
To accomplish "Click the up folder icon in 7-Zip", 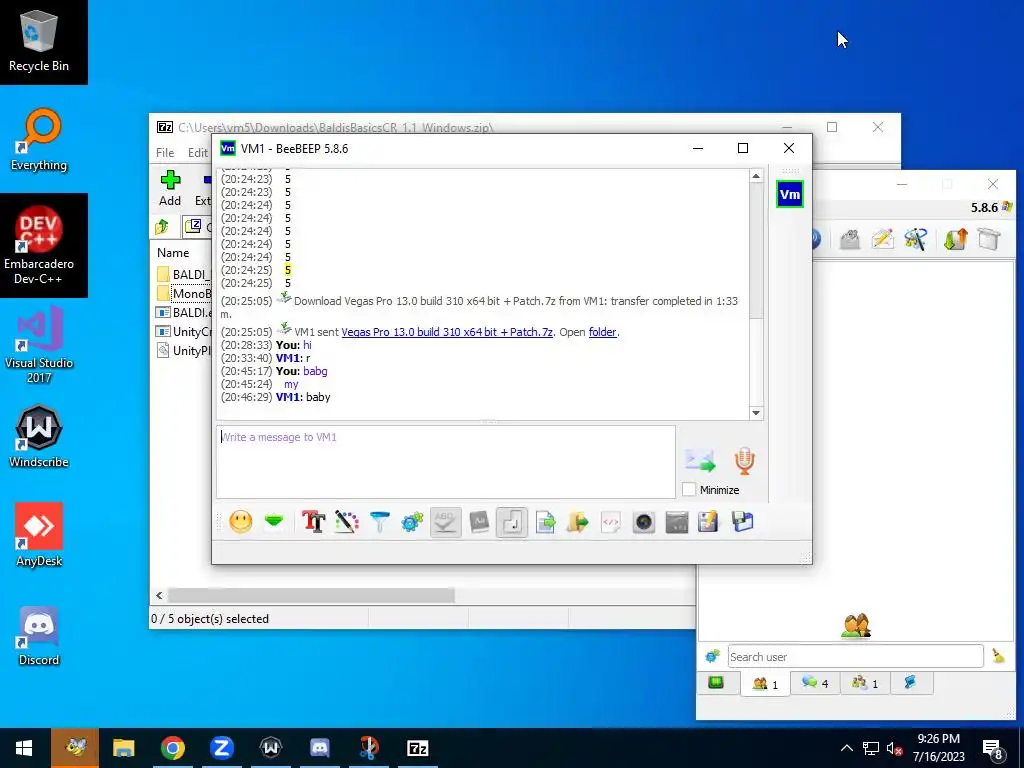I will point(162,227).
